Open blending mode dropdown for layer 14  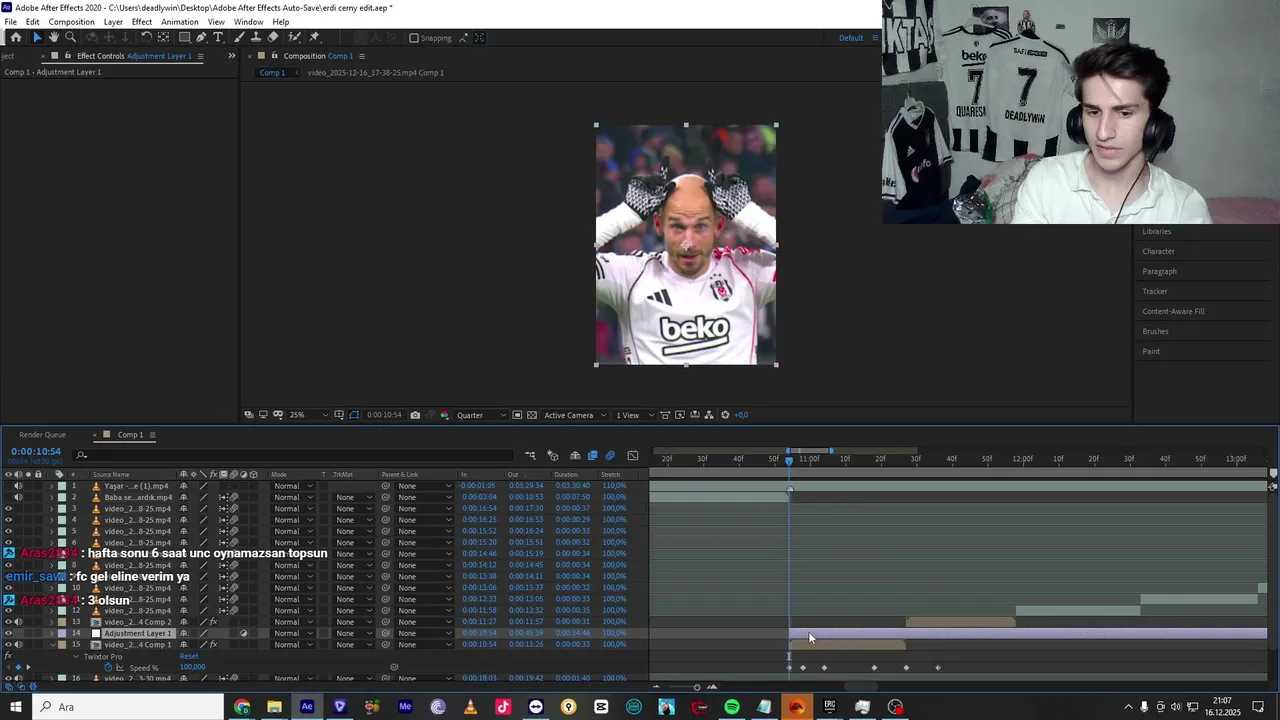tap(293, 633)
